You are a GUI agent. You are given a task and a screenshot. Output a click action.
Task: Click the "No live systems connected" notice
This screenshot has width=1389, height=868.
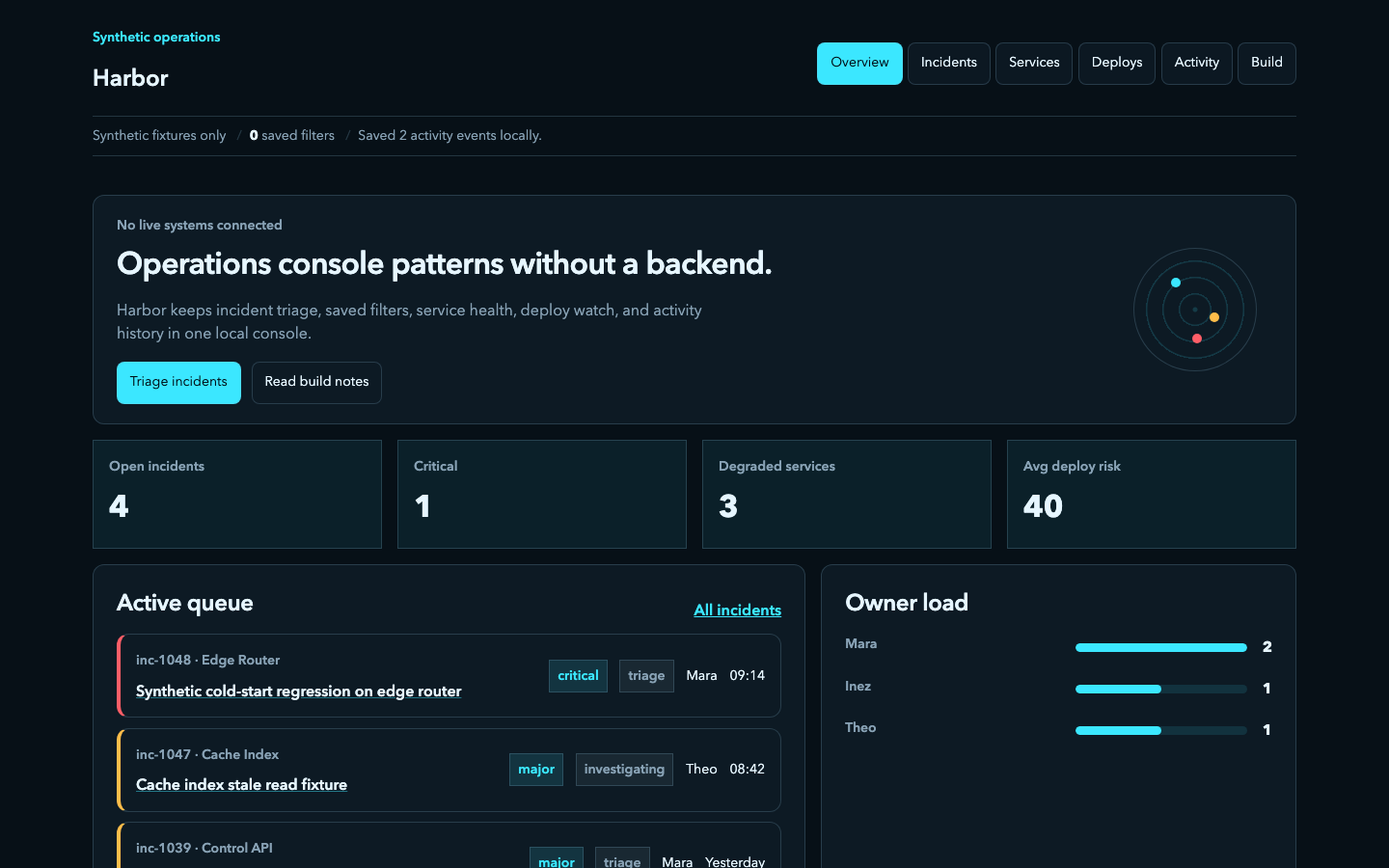tap(200, 226)
